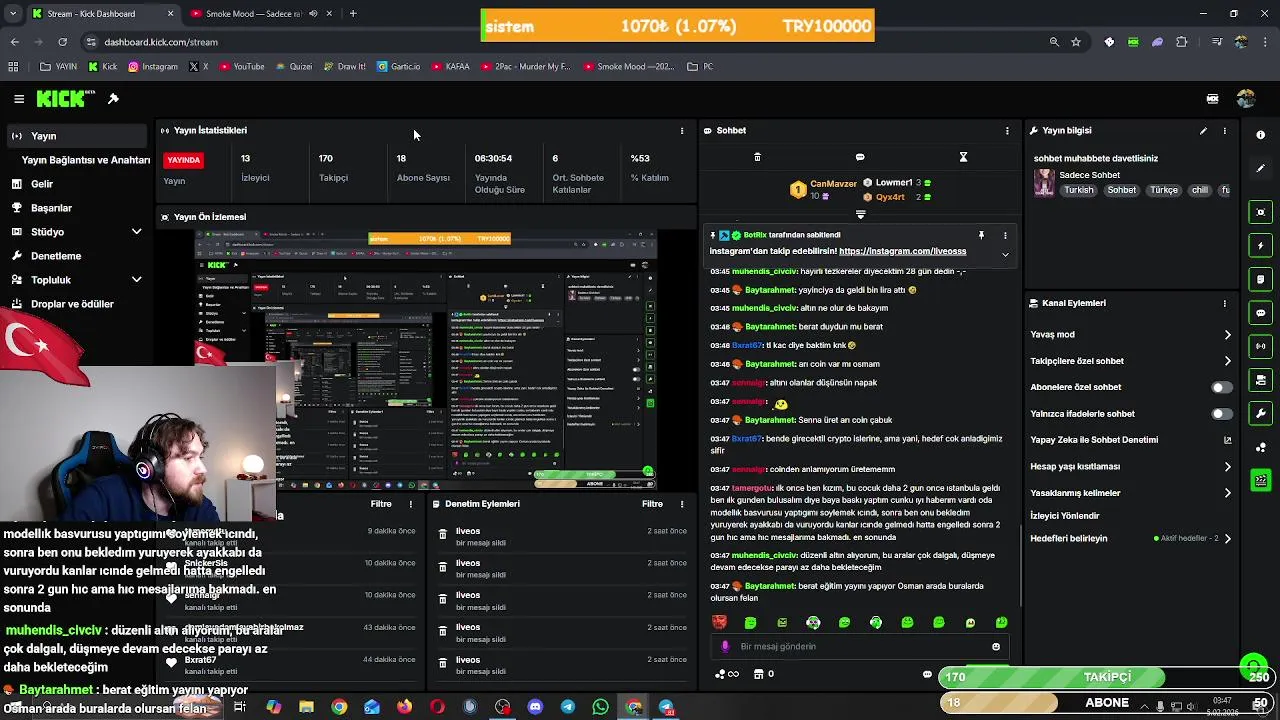Open Takipçilere özel sohbet arrow
Image resolution: width=1280 pixels, height=720 pixels.
[1228, 361]
